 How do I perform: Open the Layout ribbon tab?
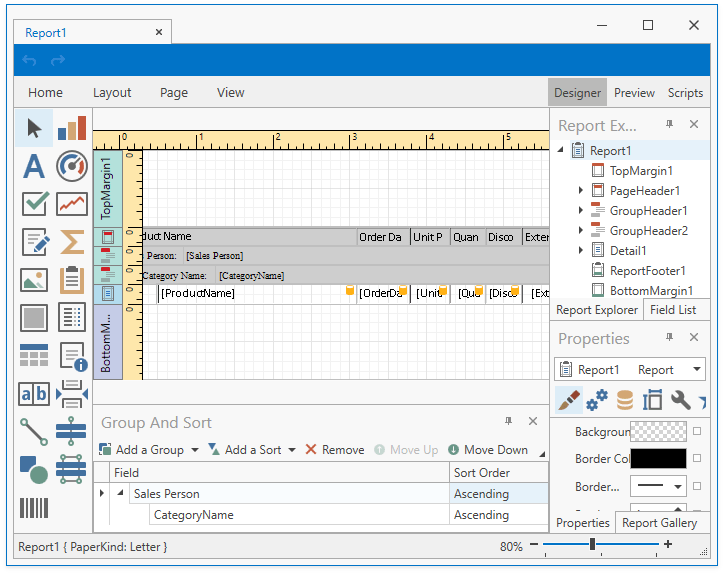point(112,92)
